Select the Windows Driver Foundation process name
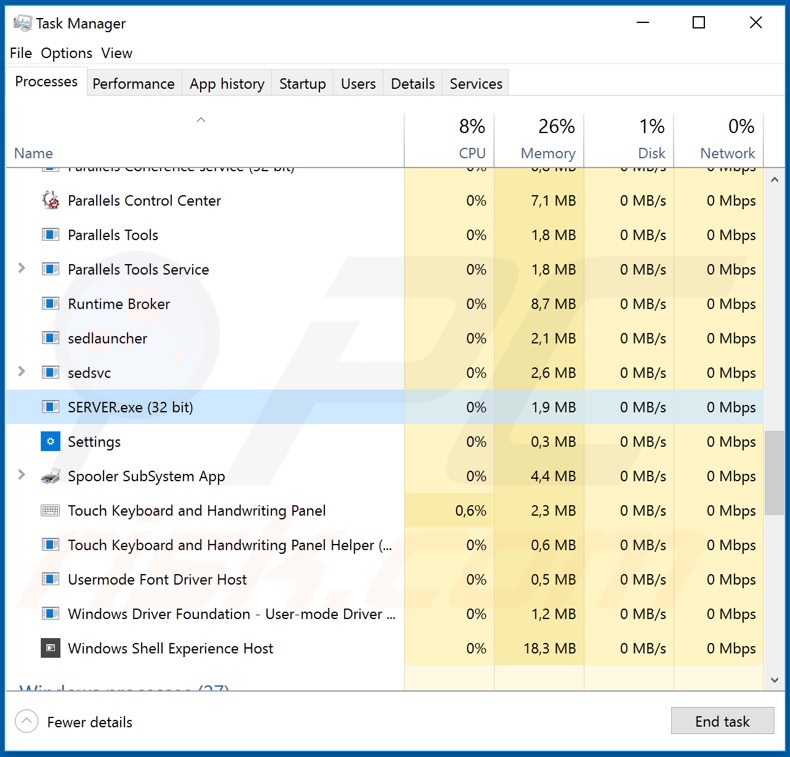 point(231,614)
